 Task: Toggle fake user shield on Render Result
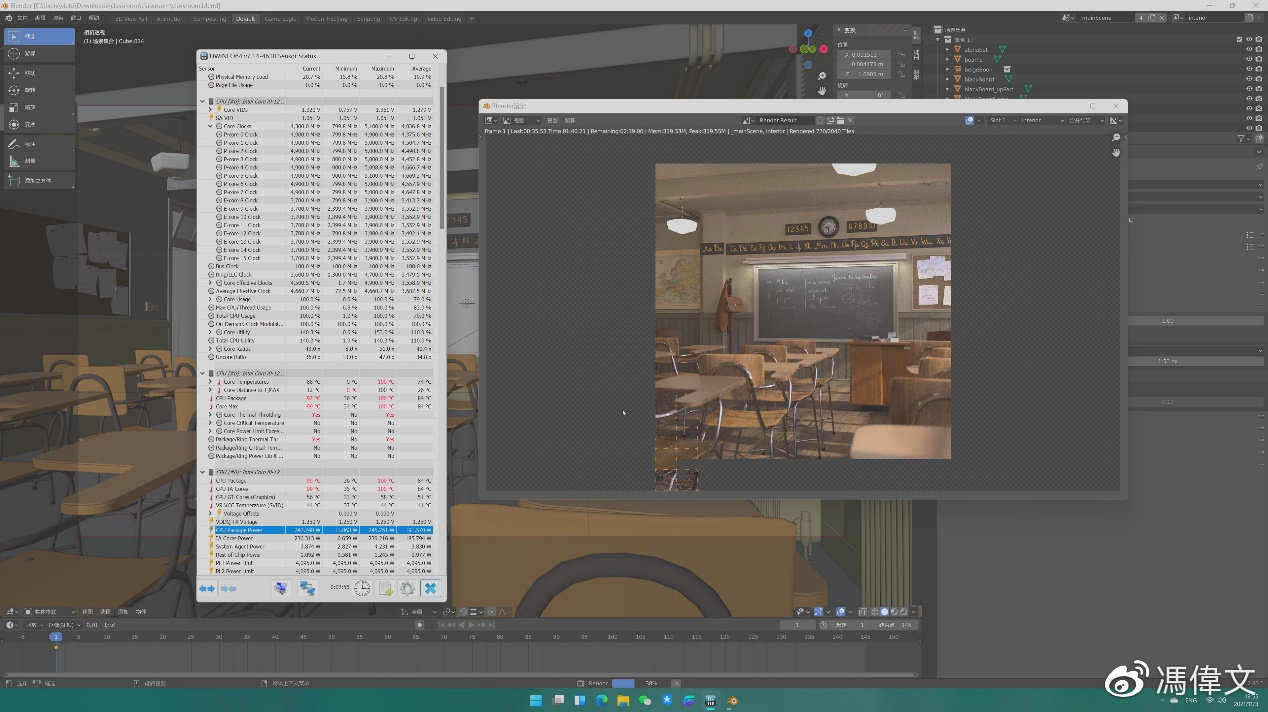[x=820, y=120]
